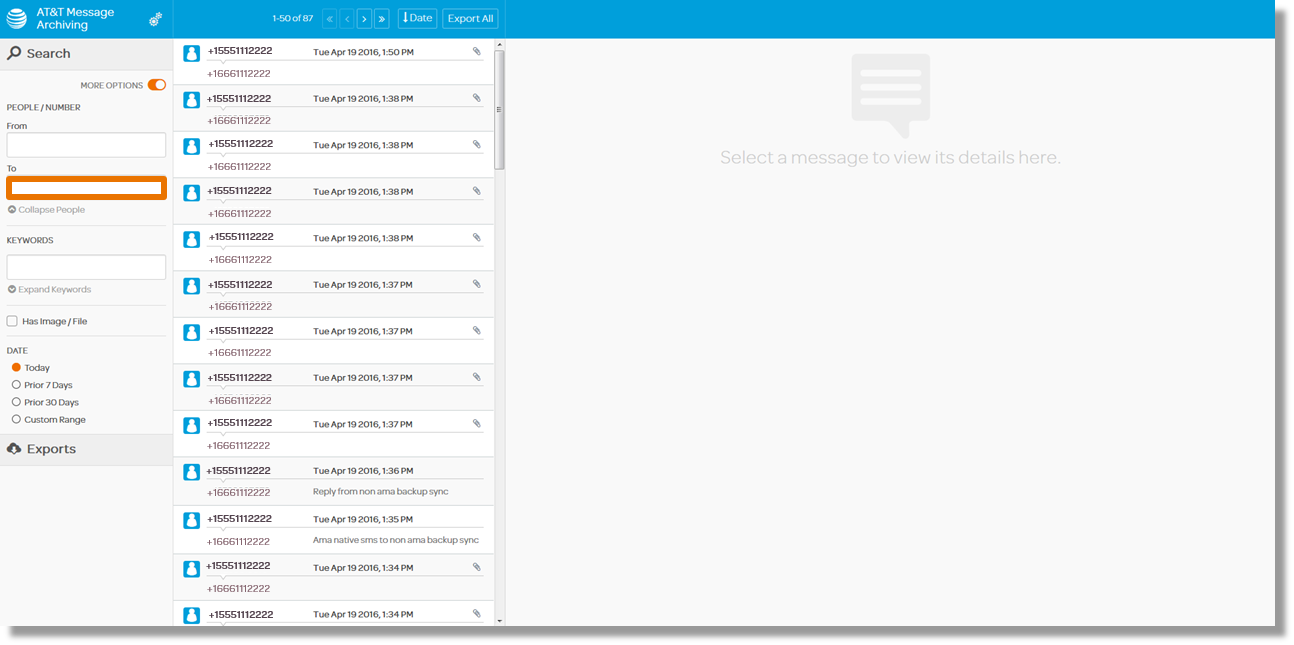Click the list scrollbar down arrow
This screenshot has height=645, width=1294.
click(x=500, y=621)
